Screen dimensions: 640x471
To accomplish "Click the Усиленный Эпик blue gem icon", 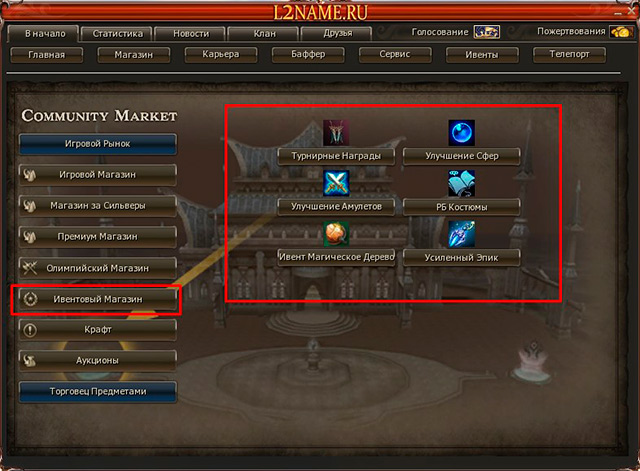I will 461,234.
